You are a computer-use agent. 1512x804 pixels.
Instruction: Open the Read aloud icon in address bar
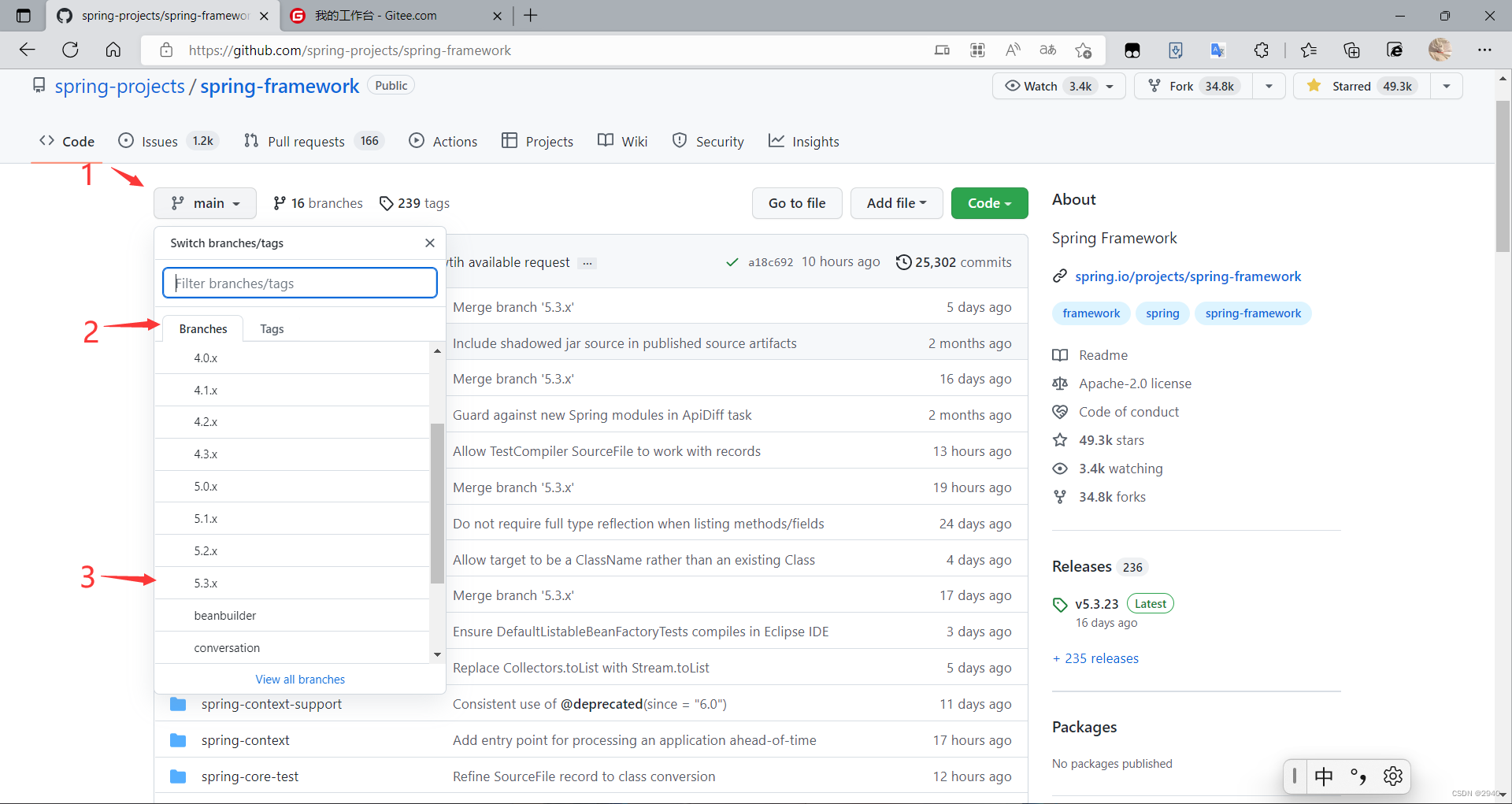[1013, 50]
